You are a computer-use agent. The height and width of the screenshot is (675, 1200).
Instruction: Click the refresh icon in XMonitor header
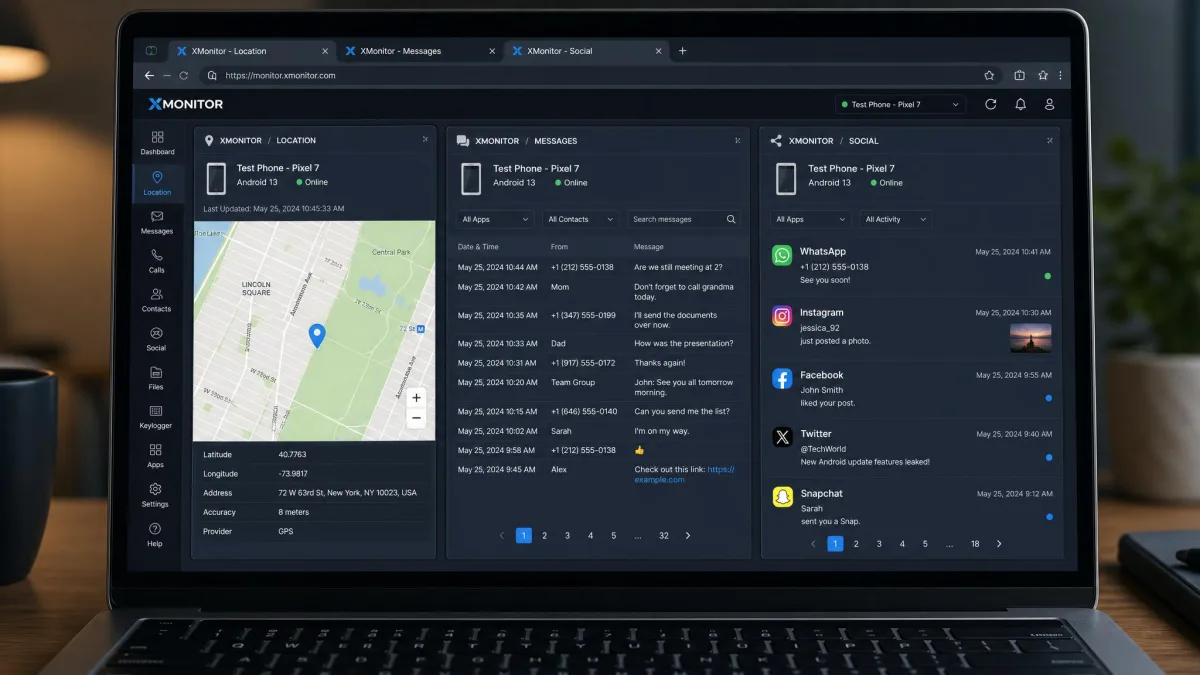[991, 104]
